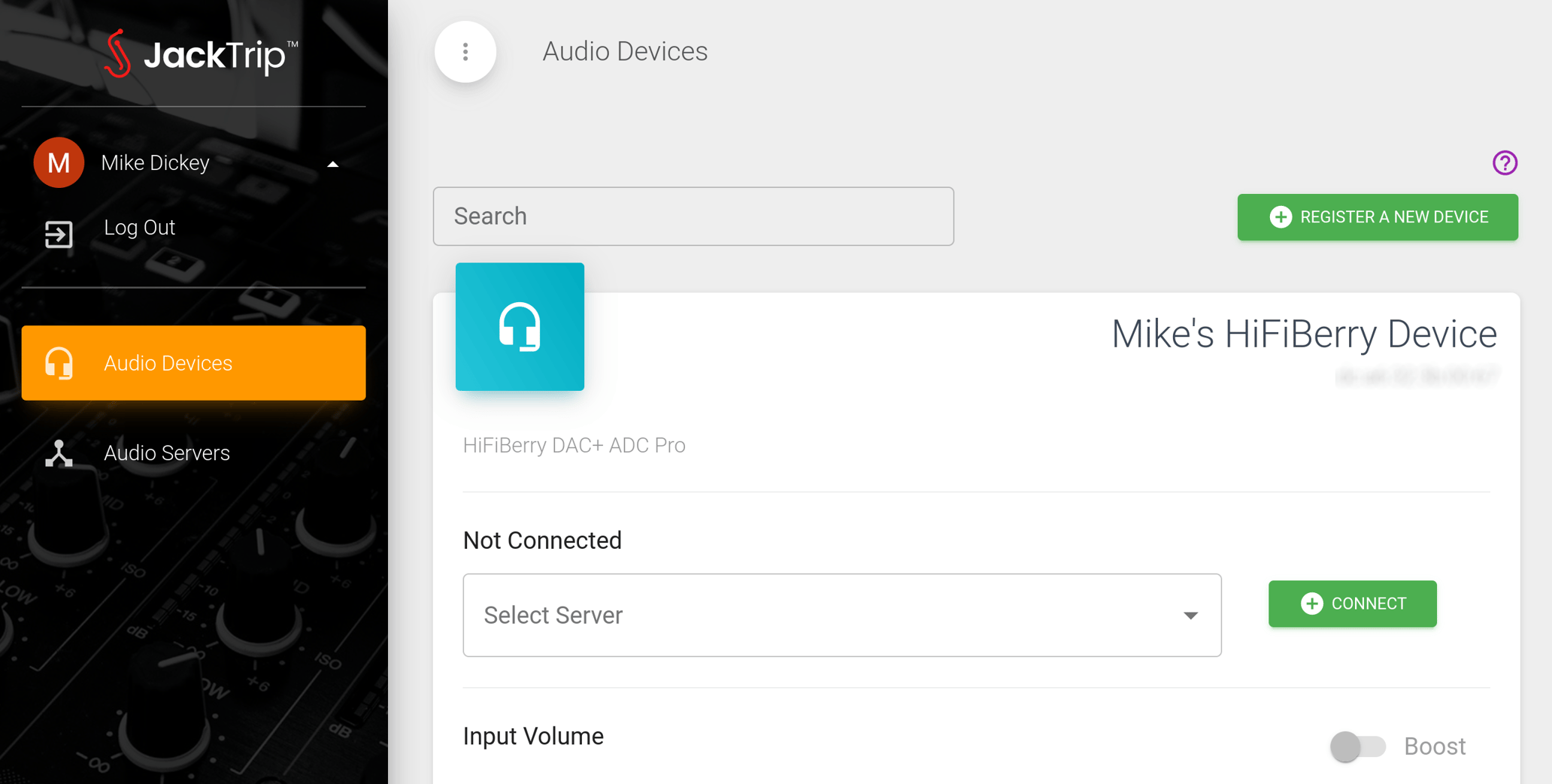Click the teal headset device tile

[520, 327]
